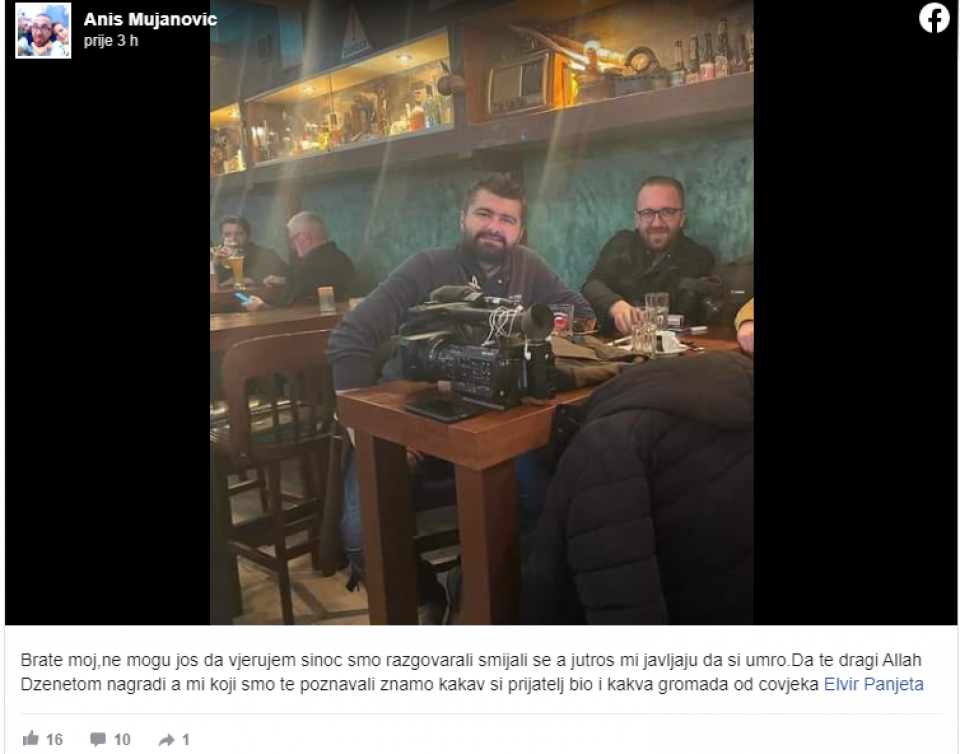Image resolution: width=960 pixels, height=754 pixels.
Task: View the 16 likes count
Action: click(x=54, y=739)
